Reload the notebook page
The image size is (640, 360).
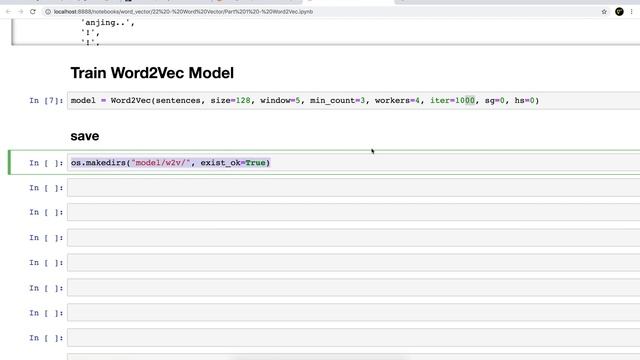[x=33, y=12]
